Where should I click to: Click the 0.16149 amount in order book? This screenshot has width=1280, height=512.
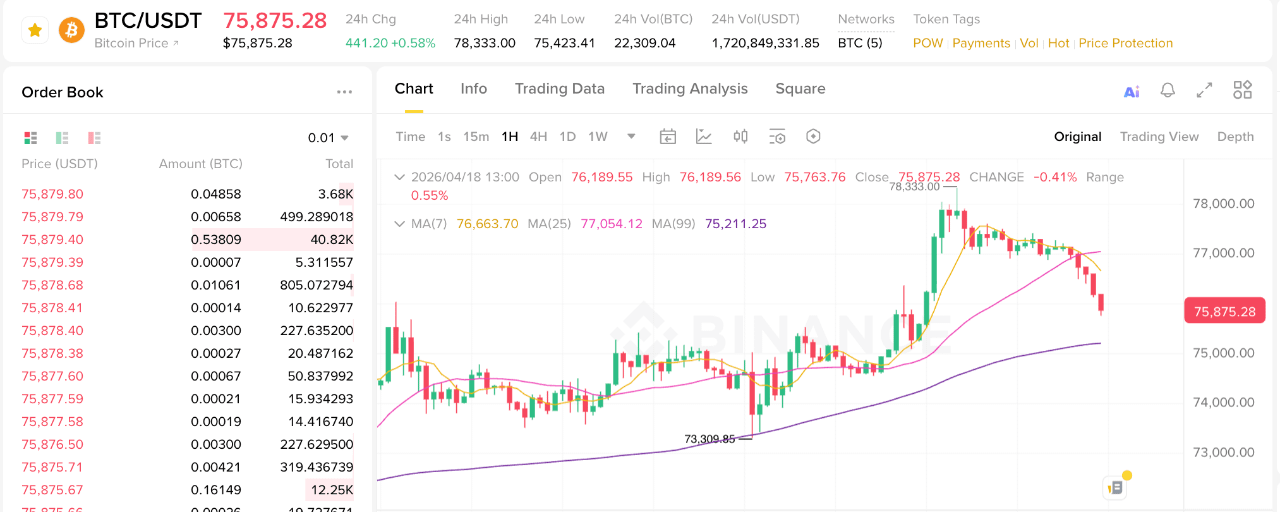pos(216,490)
